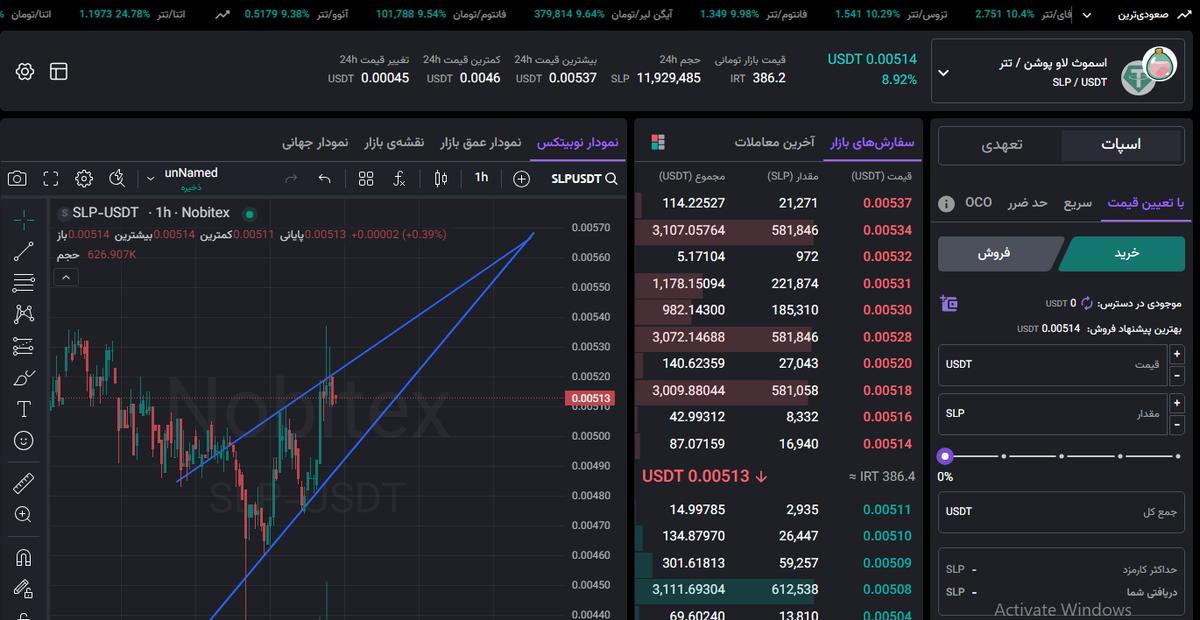The image size is (1200, 620).
Task: Select the text tool in chart sidebar
Action: (x=24, y=409)
